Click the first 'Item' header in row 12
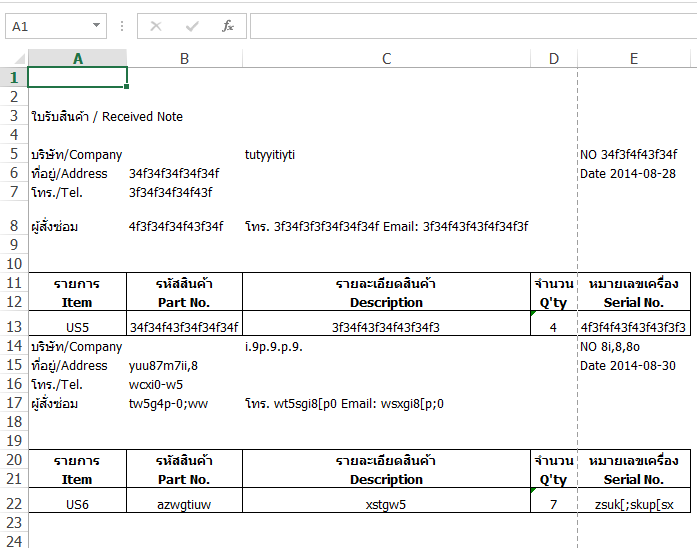 click(77, 303)
